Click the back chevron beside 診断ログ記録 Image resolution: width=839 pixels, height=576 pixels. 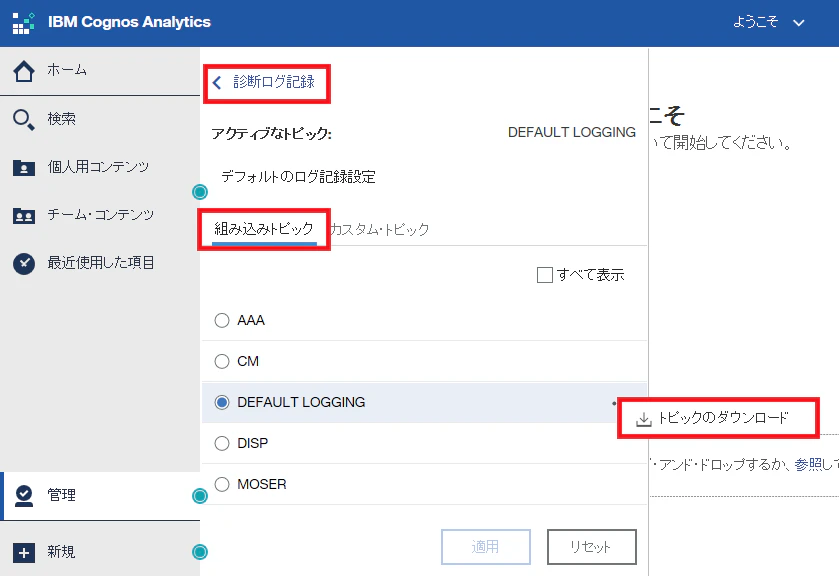click(217, 82)
